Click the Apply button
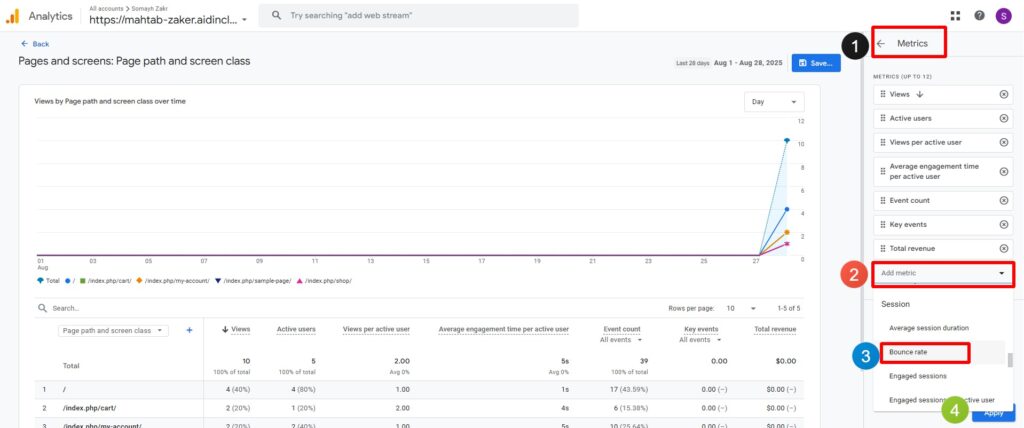Image resolution: width=1024 pixels, height=428 pixels. [993, 413]
